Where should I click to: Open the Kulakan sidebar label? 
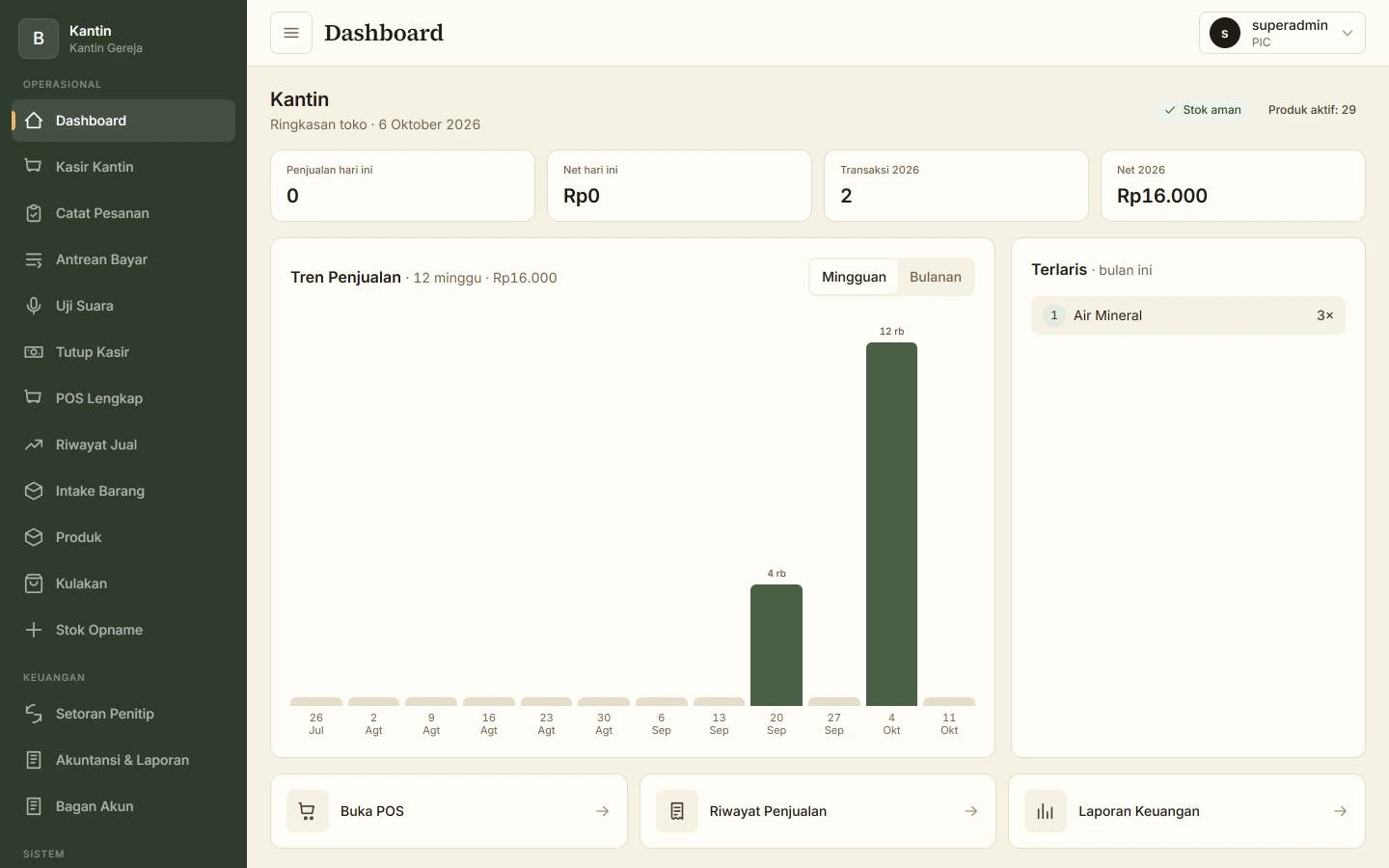pyautogui.click(x=81, y=583)
